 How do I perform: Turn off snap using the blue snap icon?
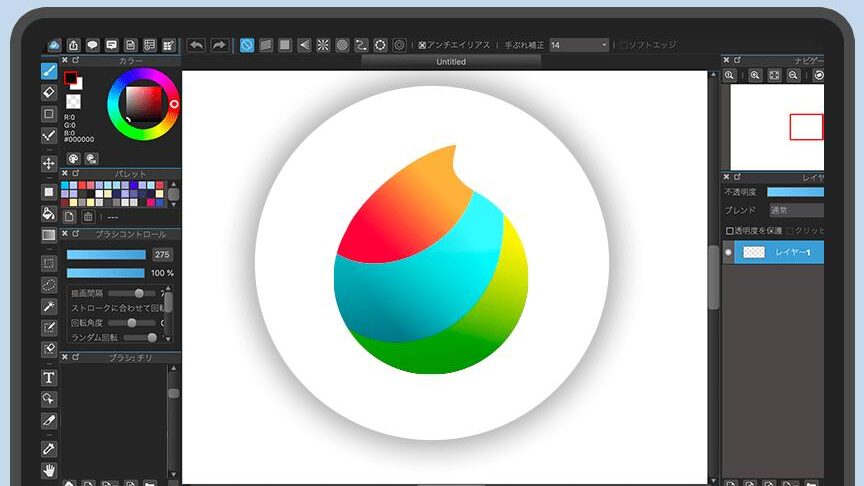[247, 45]
